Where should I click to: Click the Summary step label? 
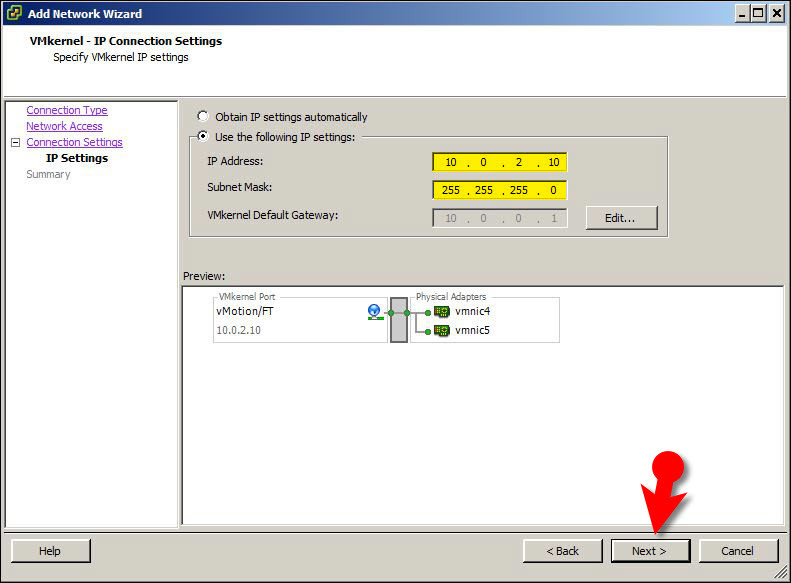(48, 174)
